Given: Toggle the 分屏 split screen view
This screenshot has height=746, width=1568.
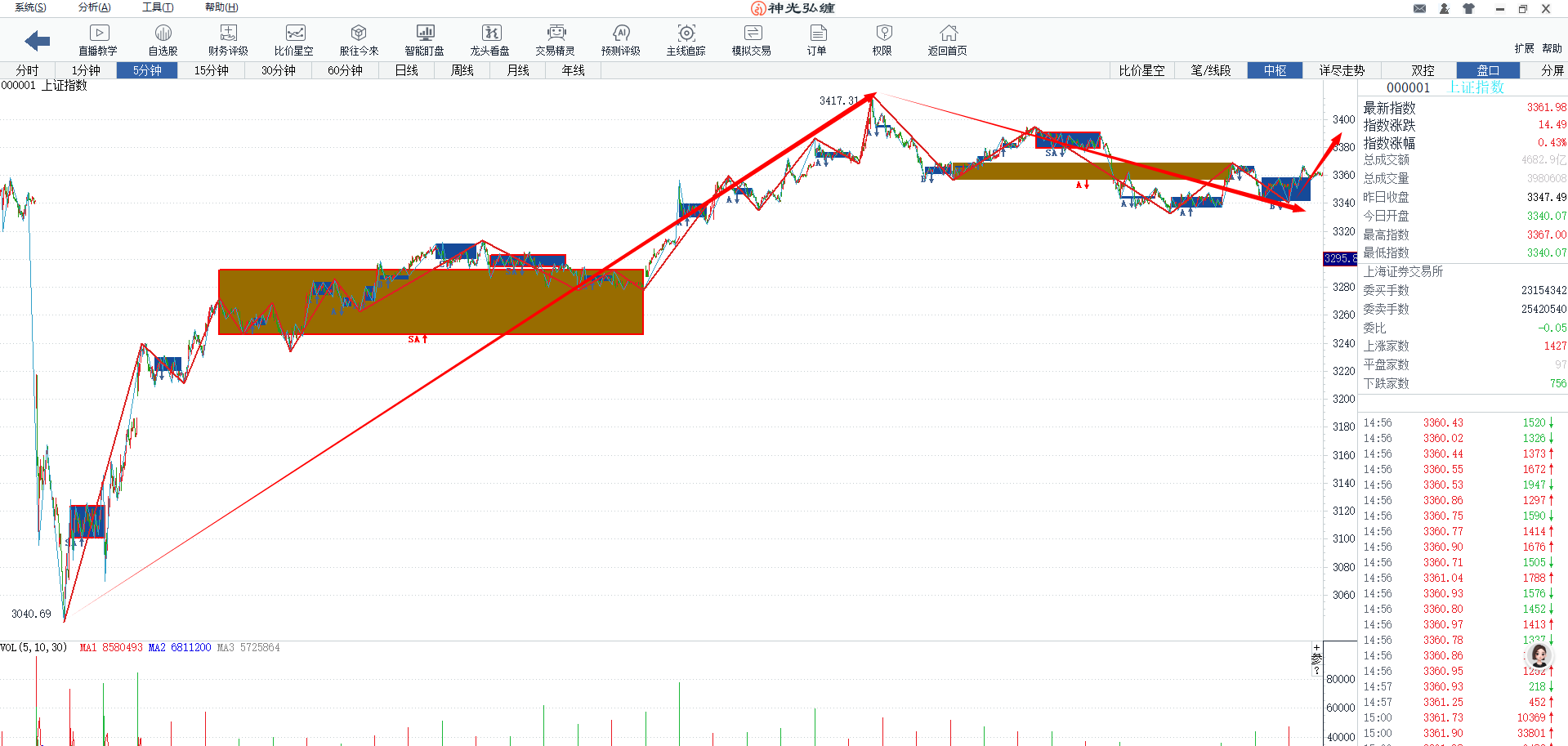Looking at the screenshot, I should (1552, 70).
